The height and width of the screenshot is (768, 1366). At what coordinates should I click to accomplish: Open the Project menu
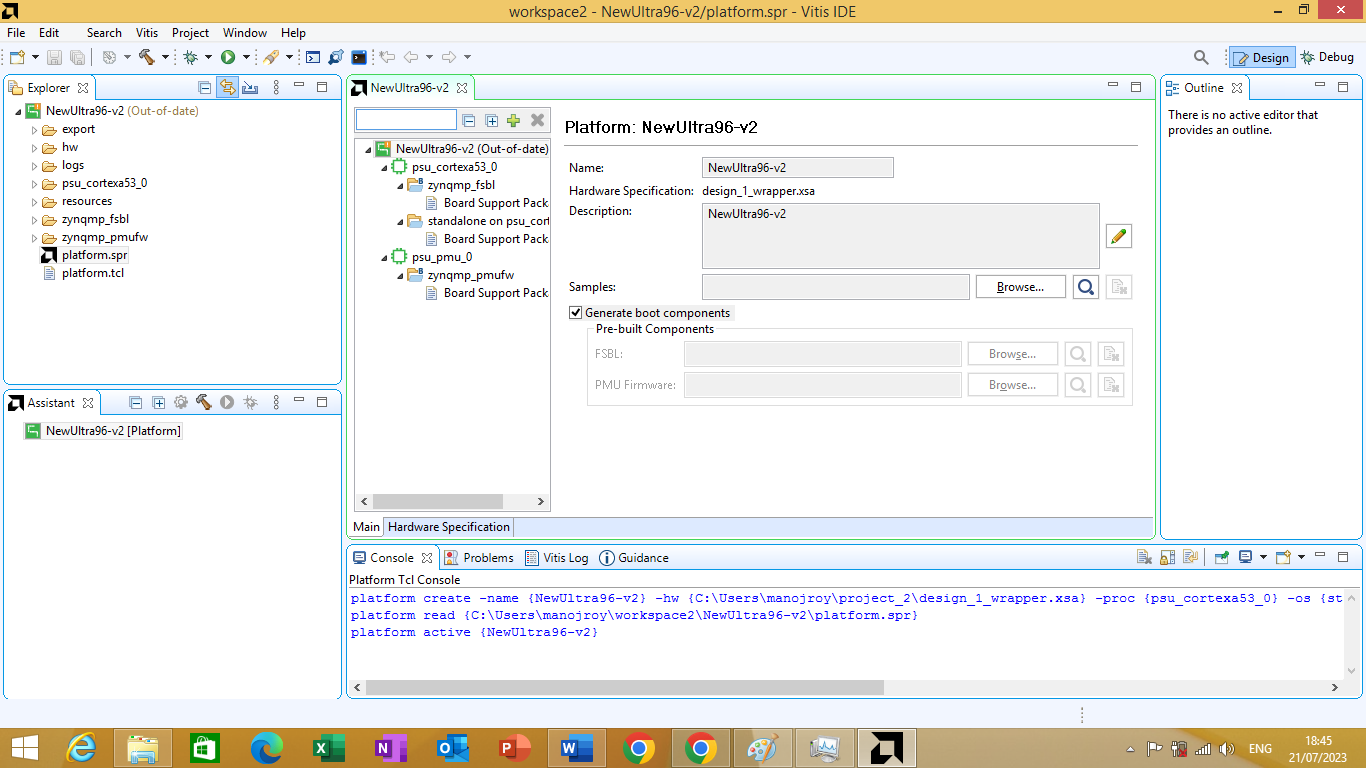point(190,33)
